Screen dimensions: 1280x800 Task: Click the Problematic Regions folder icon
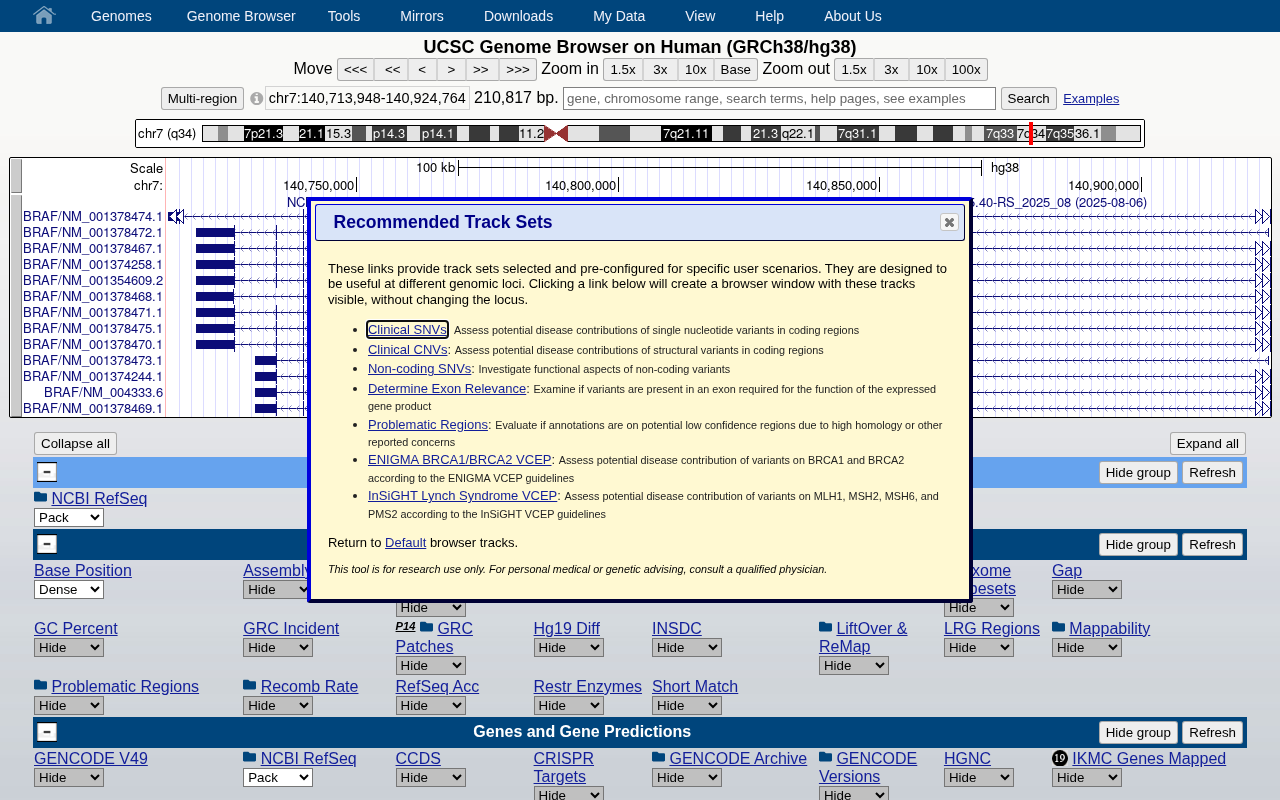pos(40,685)
